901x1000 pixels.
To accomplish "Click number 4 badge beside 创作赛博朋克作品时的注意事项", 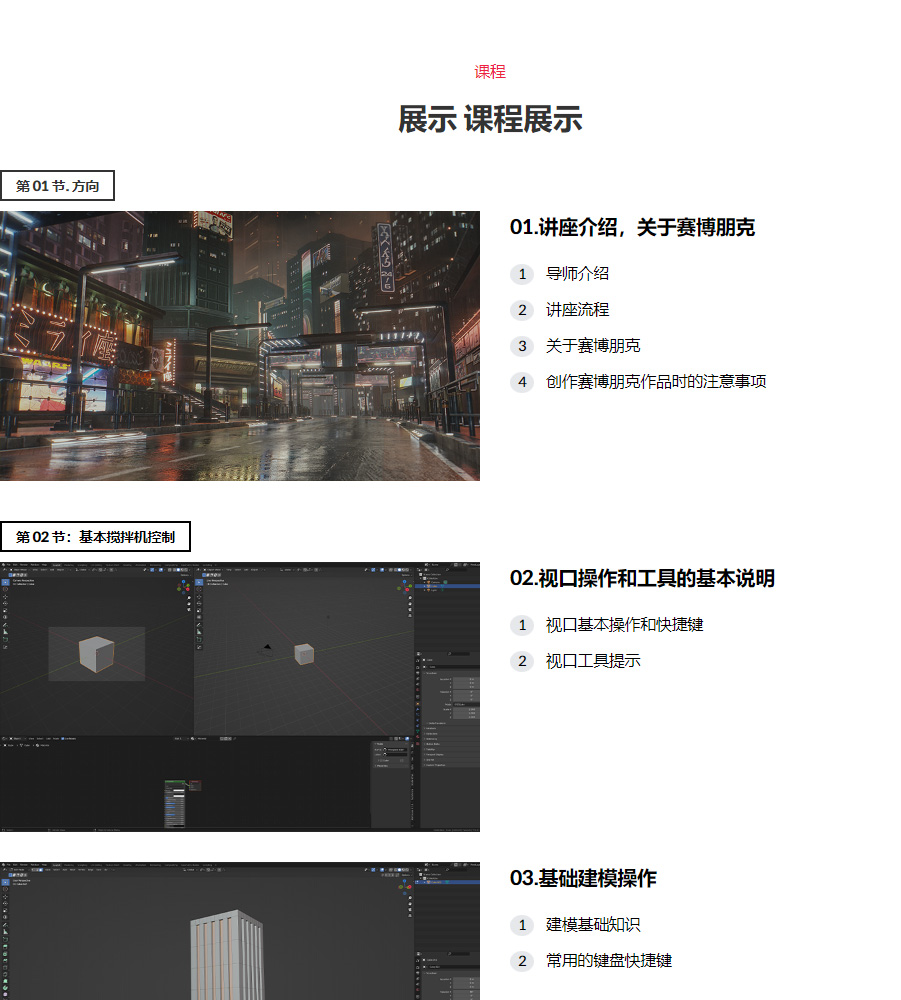I will pos(522,382).
